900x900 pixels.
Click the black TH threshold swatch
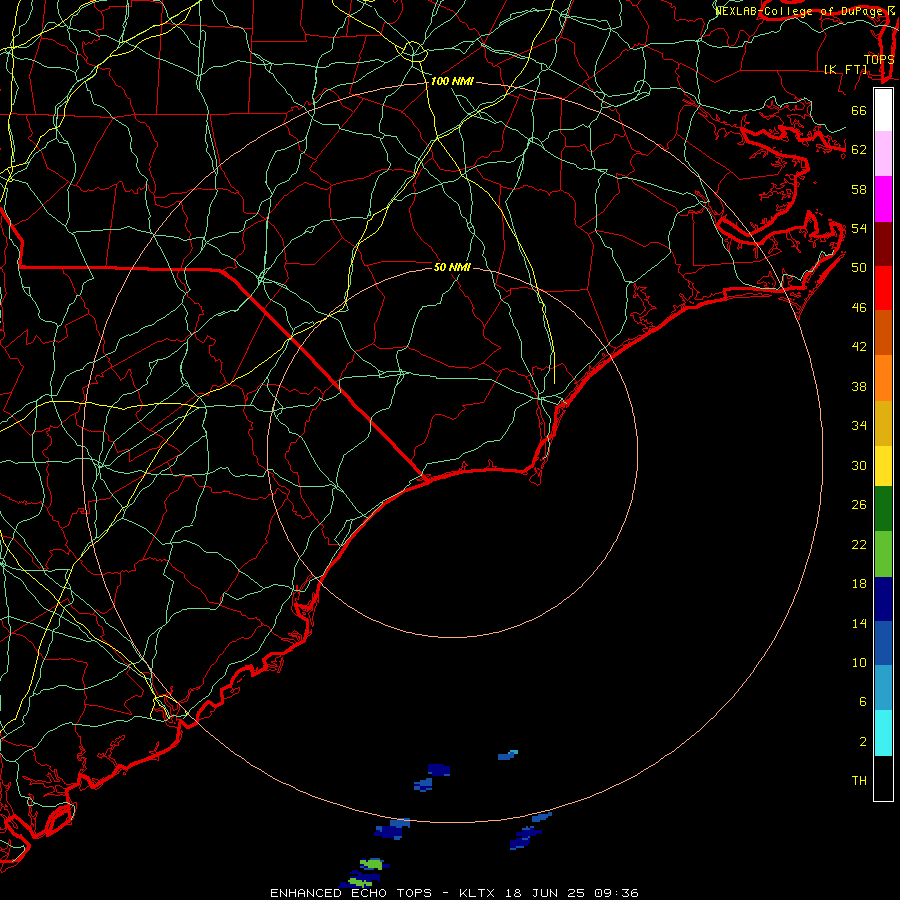pyautogui.click(x=883, y=778)
